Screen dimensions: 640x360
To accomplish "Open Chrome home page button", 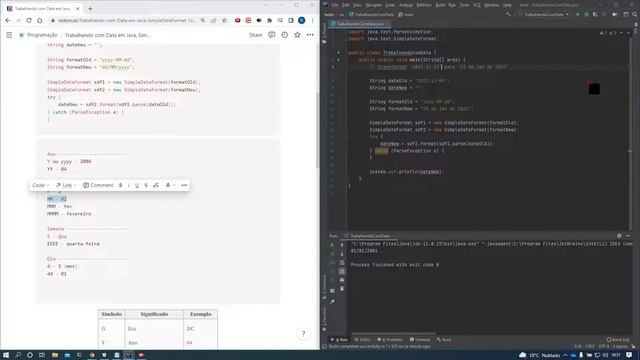I will tap(40, 20).
